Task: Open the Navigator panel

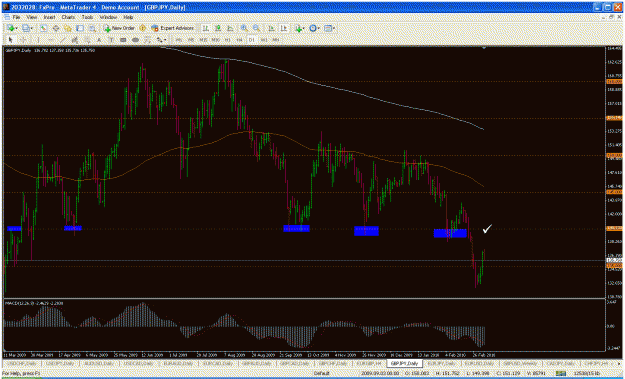Action: (x=68, y=28)
